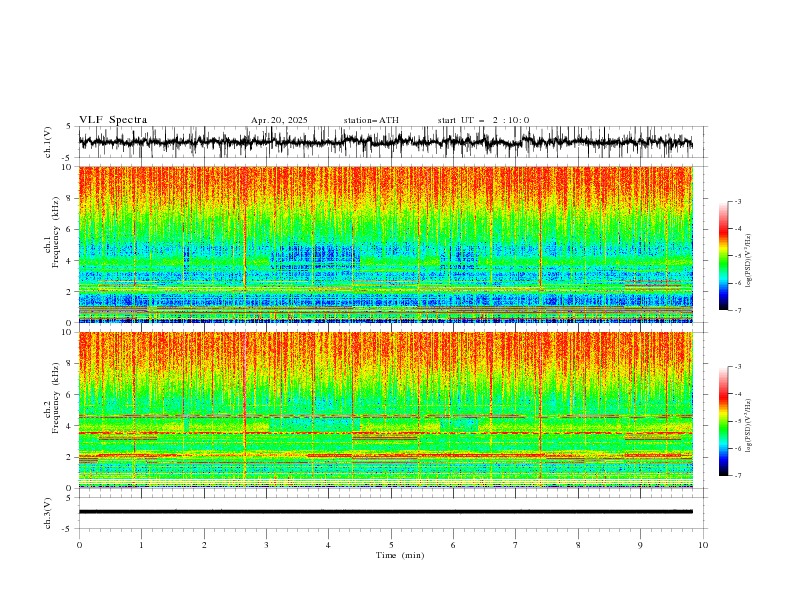This screenshot has height=612, width=792.
Task: Click "-4" label on lower color bar
Action: click(x=738, y=394)
